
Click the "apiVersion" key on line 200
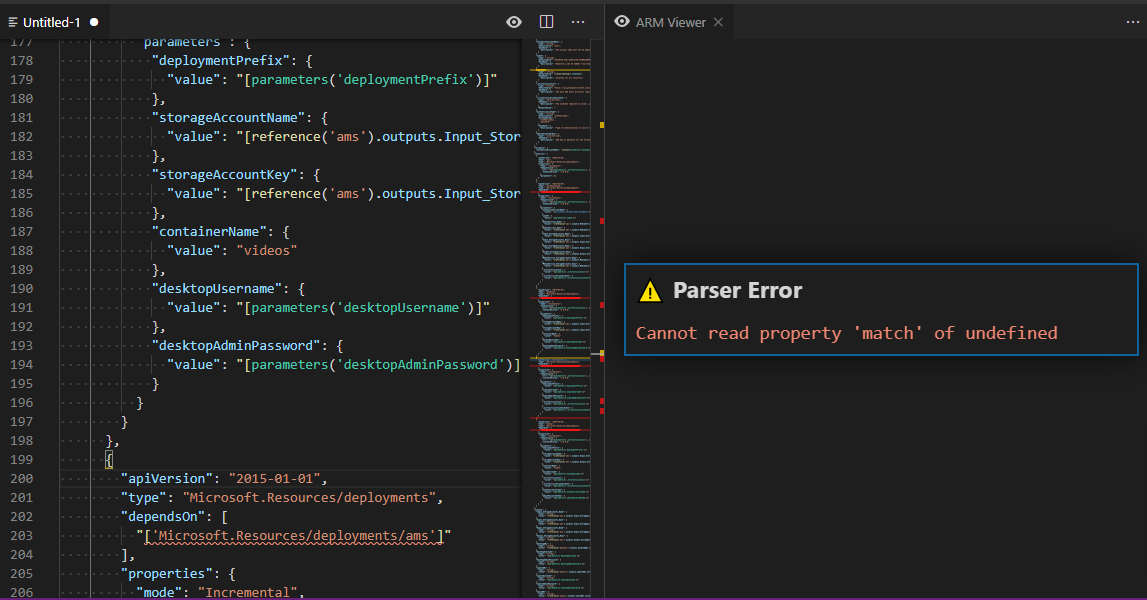[167, 479]
